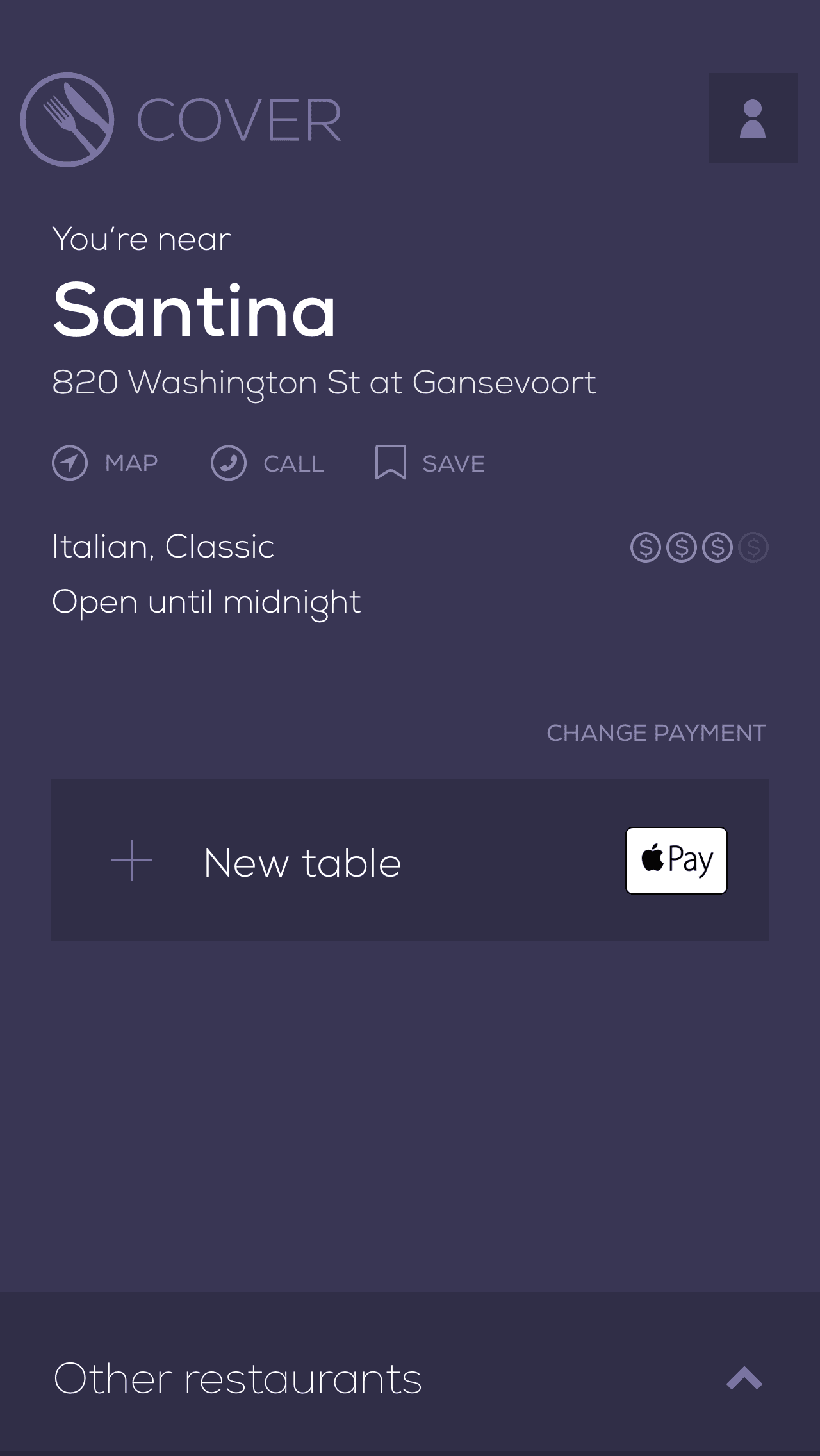The width and height of the screenshot is (820, 1456).
Task: Click the Santina restaurant name
Action: [194, 311]
